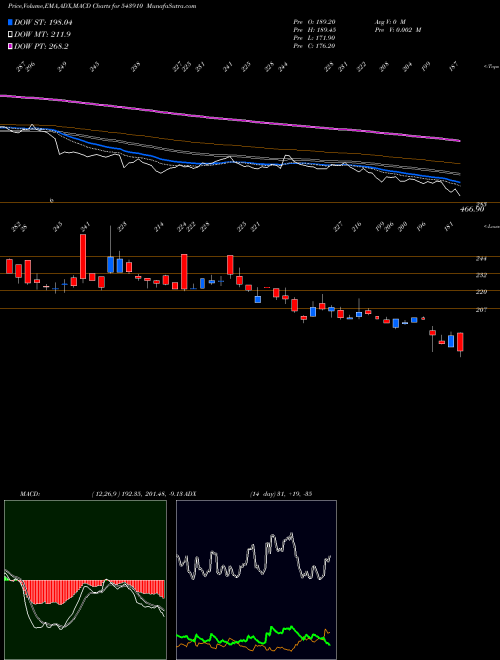Click the 207 price axis label

coord(481,310)
